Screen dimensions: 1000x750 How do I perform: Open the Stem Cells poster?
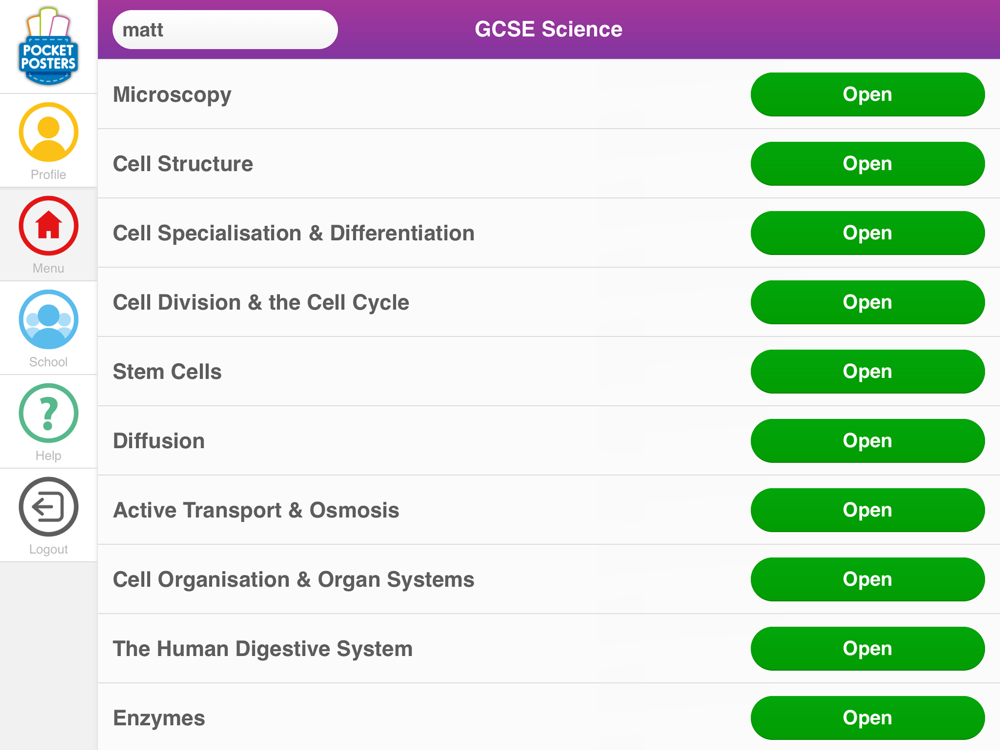pyautogui.click(x=867, y=372)
